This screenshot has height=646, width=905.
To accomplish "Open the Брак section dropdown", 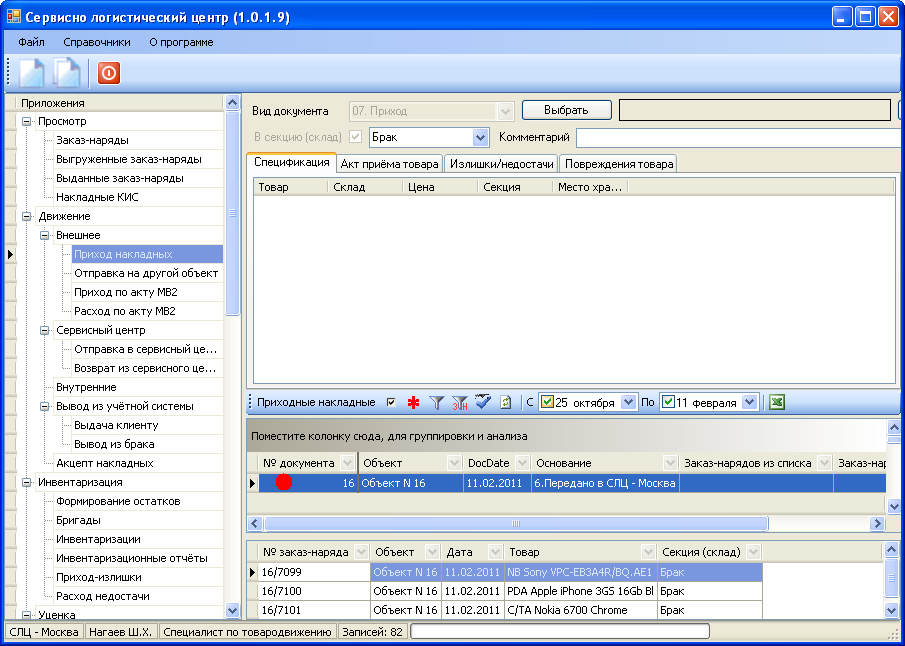I will pos(481,137).
